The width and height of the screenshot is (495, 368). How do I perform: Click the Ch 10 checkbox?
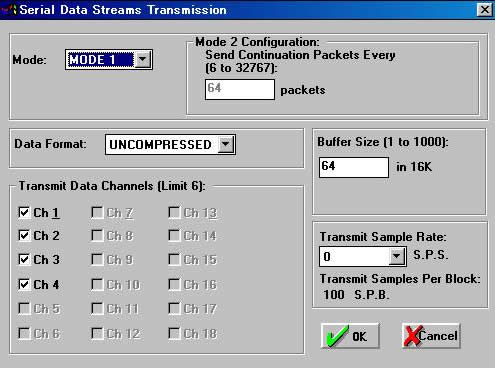click(x=97, y=284)
